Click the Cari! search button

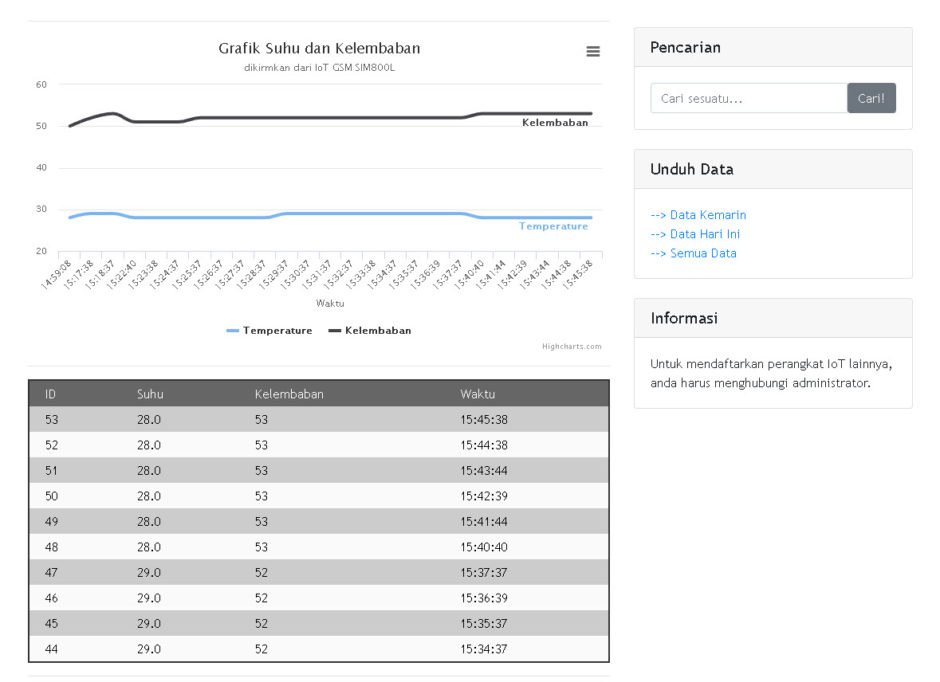coord(871,98)
